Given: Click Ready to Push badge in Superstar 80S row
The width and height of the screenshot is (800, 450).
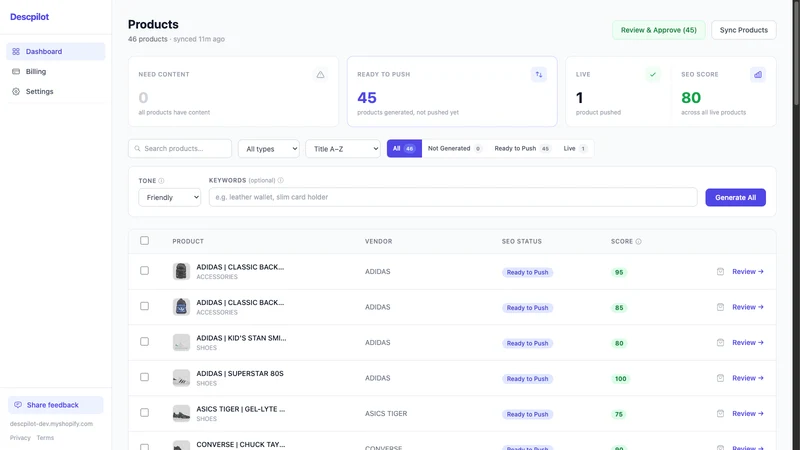Looking at the screenshot, I should pyautogui.click(x=527, y=379).
